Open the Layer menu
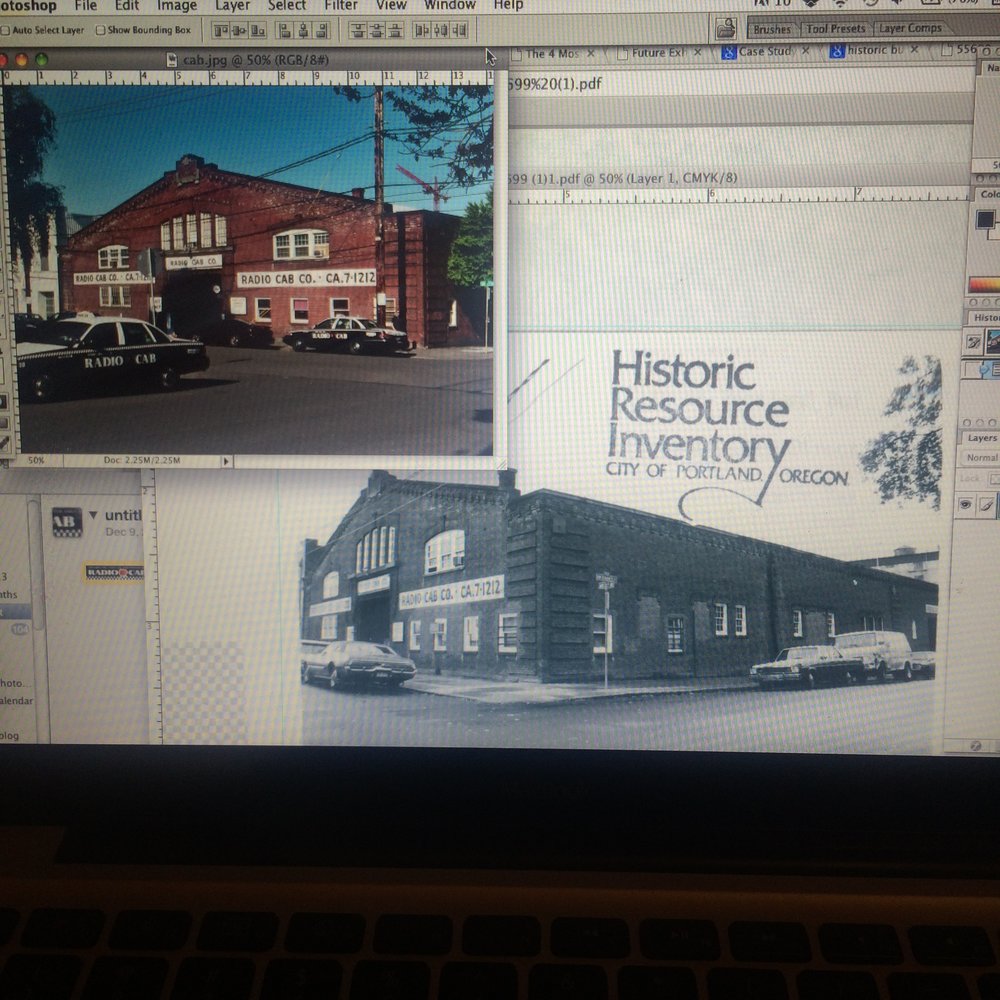Screen dimensions: 1000x1000 232,6
